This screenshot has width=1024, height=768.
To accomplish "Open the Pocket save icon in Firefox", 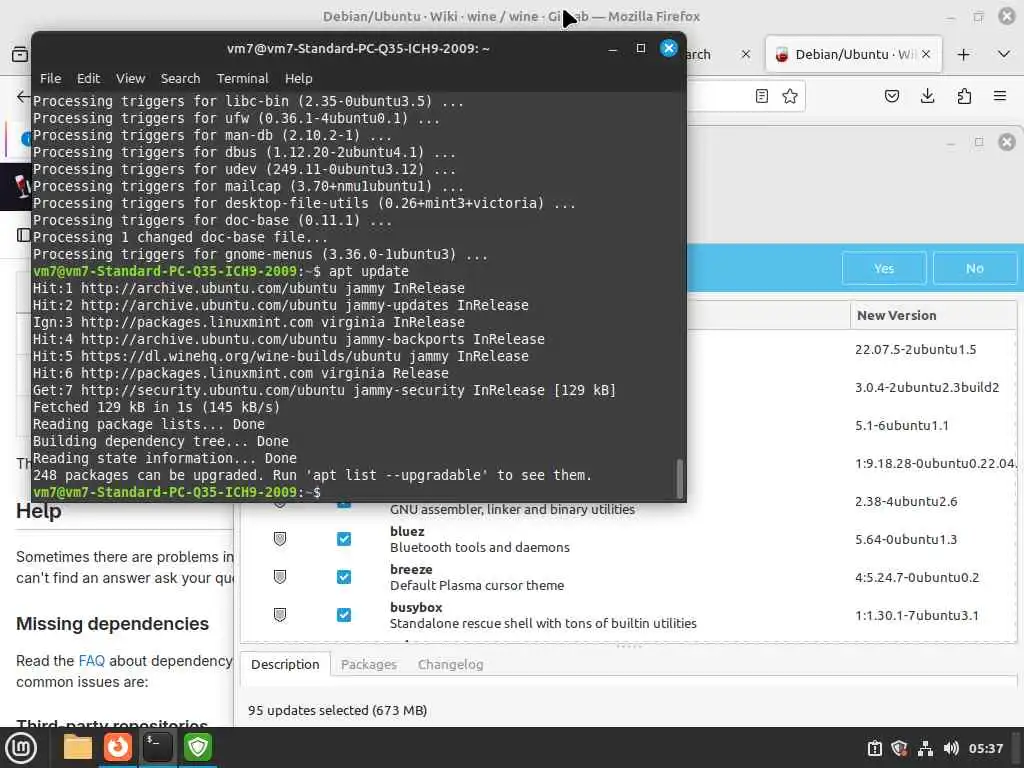I will [x=892, y=96].
